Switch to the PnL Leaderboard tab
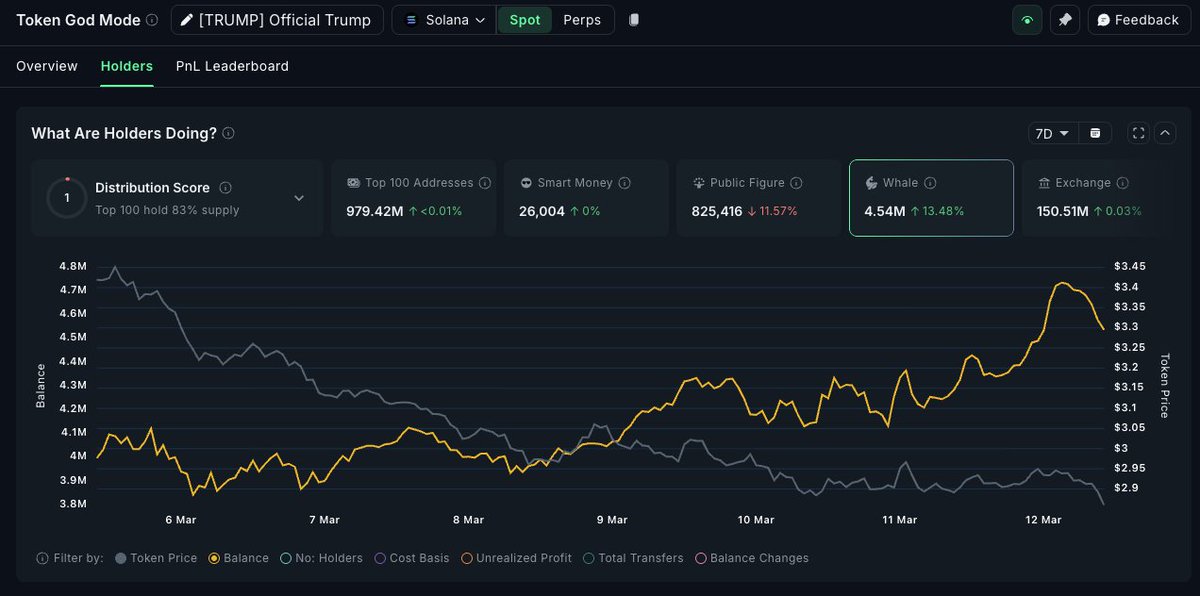 click(232, 66)
